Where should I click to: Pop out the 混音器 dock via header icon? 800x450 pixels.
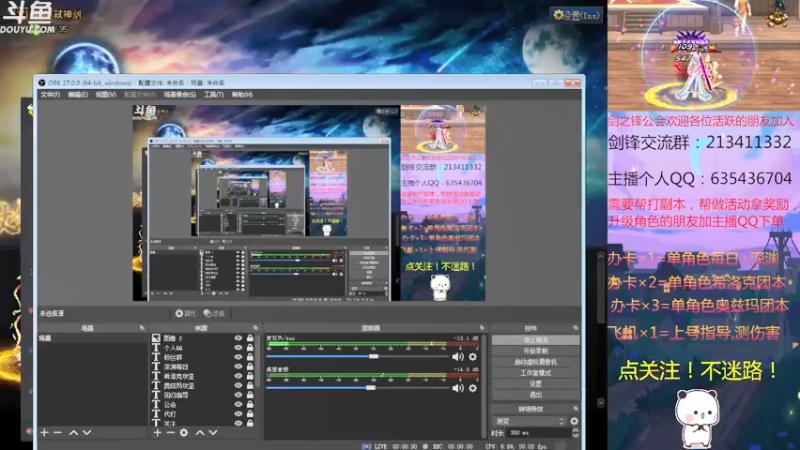[x=481, y=328]
